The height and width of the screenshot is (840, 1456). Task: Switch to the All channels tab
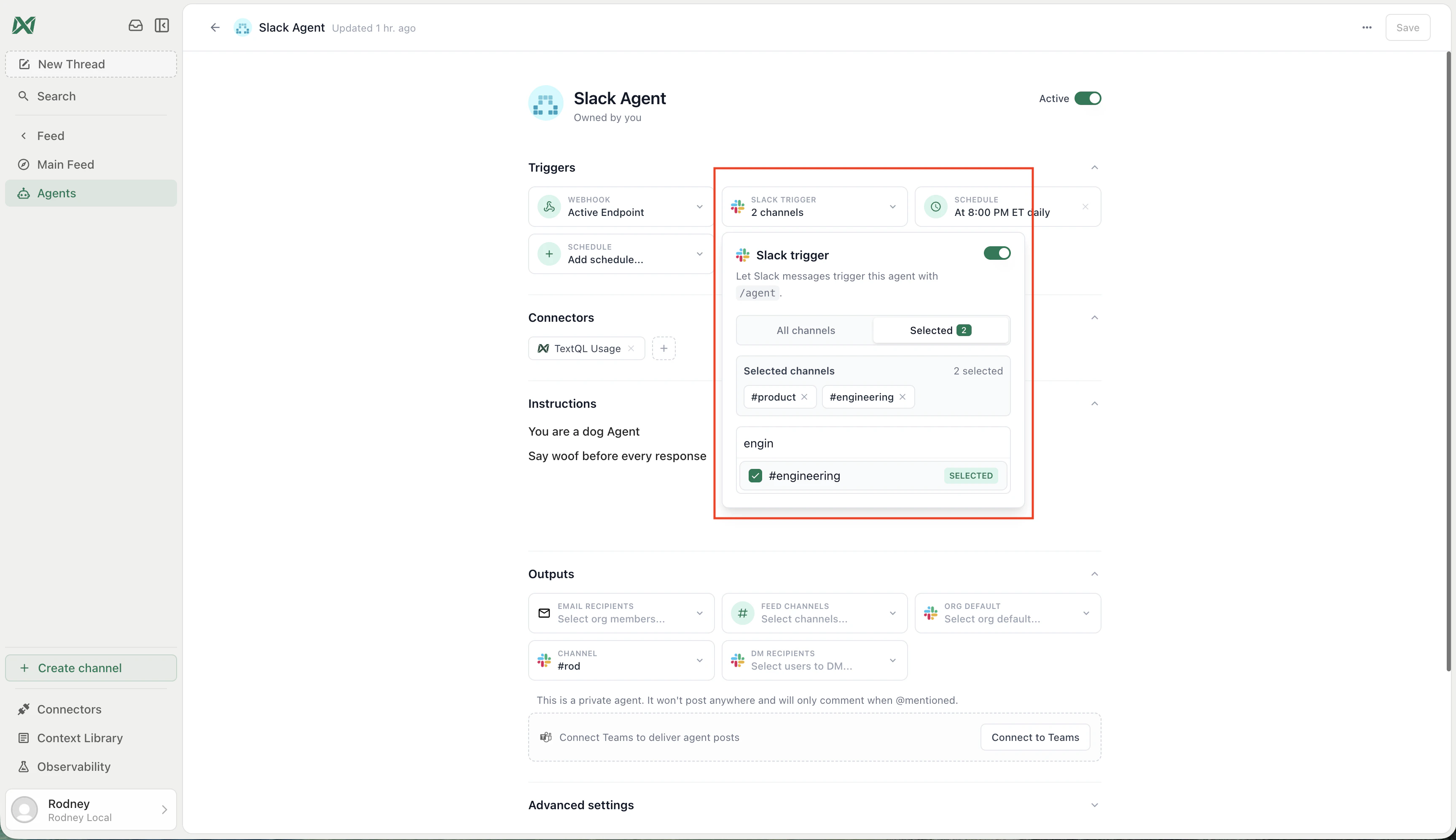[x=805, y=331]
